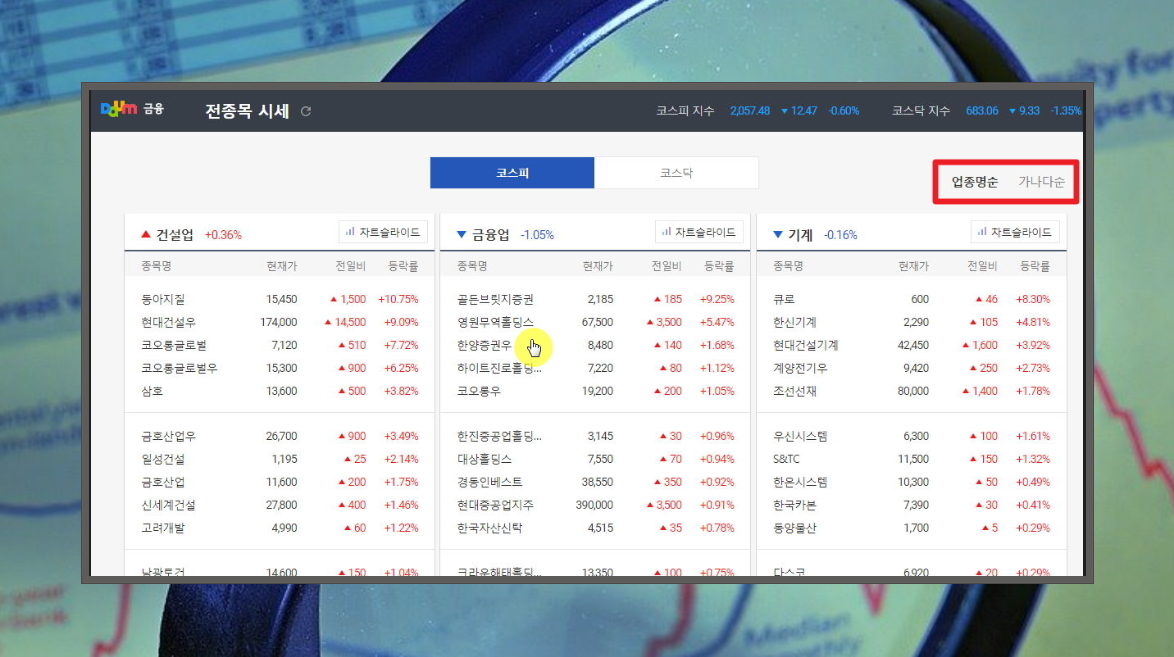
Task: Open stock 한국카본
Action: 794,505
